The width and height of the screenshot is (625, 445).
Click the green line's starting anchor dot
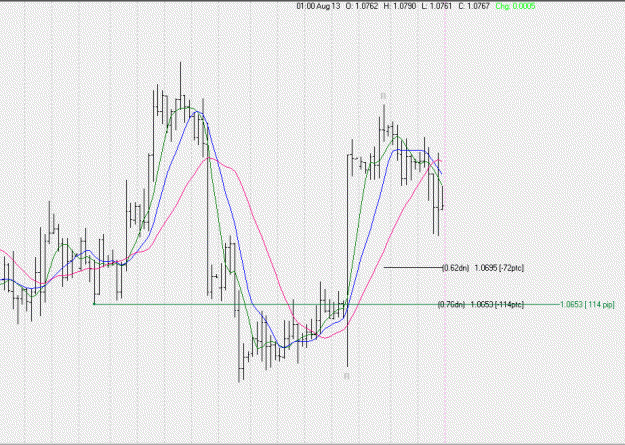[94, 304]
